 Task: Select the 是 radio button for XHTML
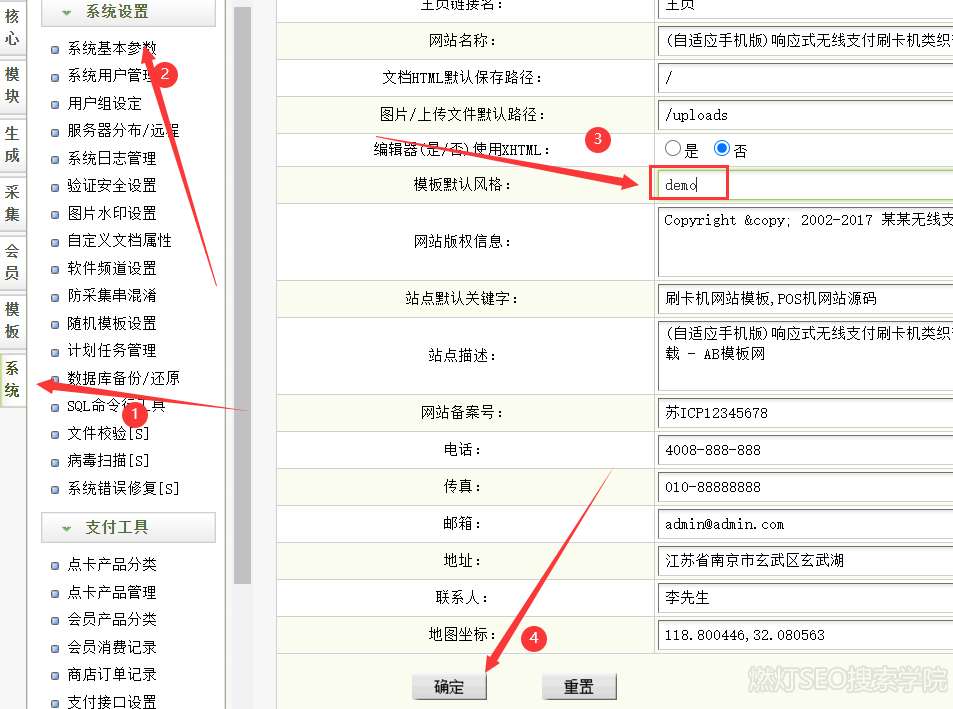click(x=673, y=149)
